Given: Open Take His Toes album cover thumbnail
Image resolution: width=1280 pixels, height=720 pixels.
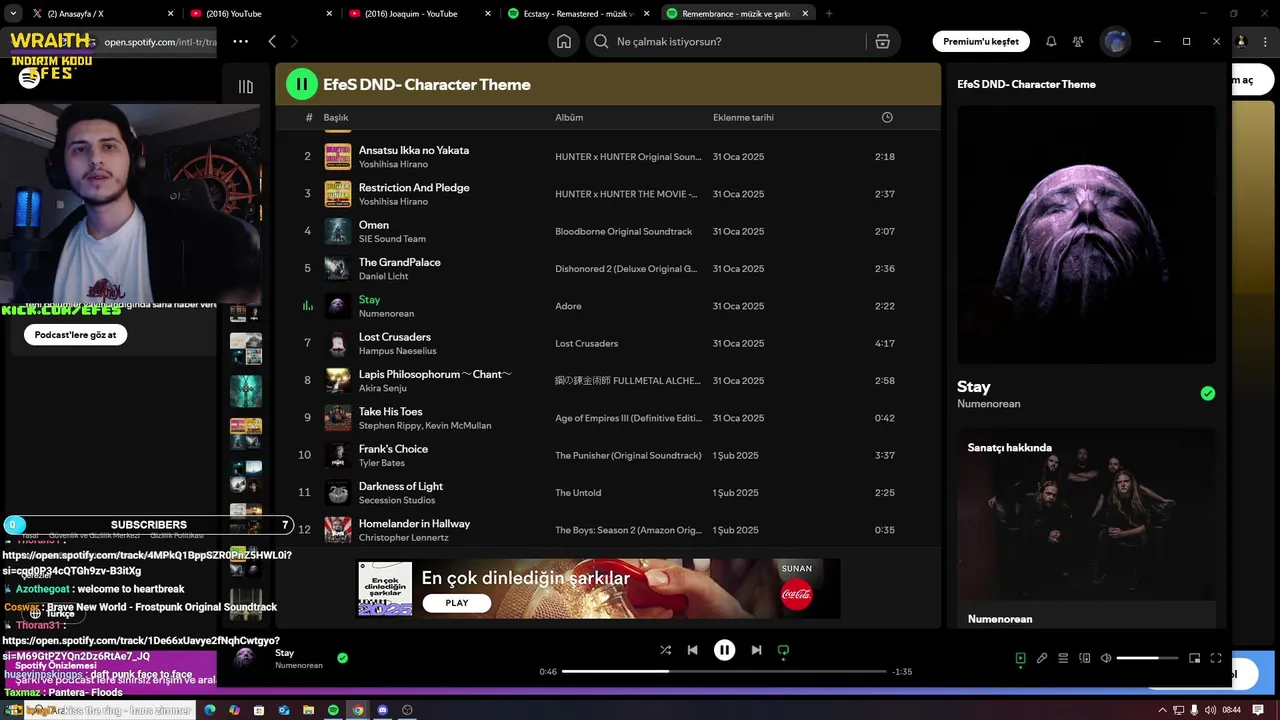Looking at the screenshot, I should [x=338, y=418].
